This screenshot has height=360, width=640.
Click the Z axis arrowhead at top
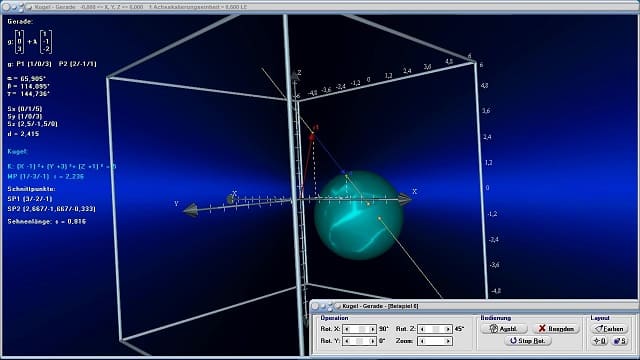tap(294, 76)
